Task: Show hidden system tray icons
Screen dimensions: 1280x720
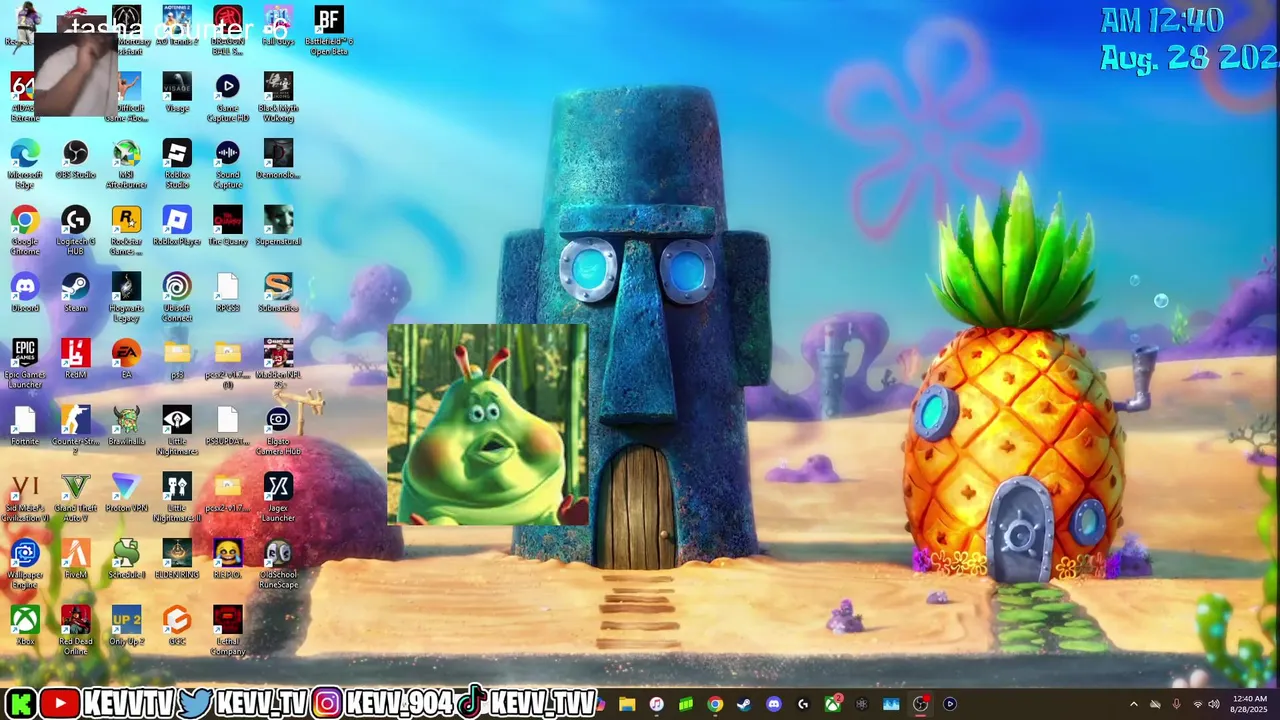Action: [x=1133, y=704]
